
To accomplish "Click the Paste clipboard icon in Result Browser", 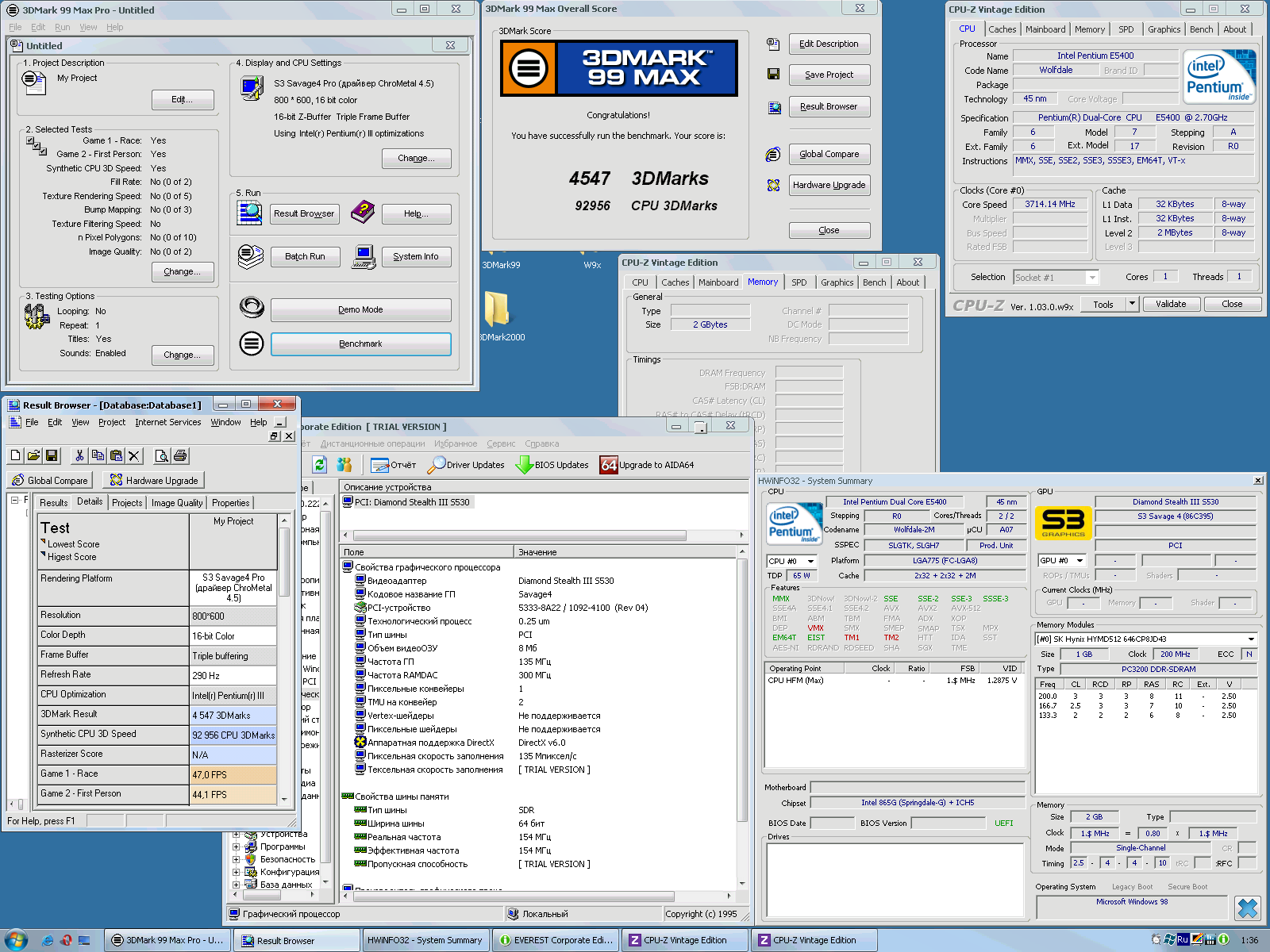I will 116,455.
